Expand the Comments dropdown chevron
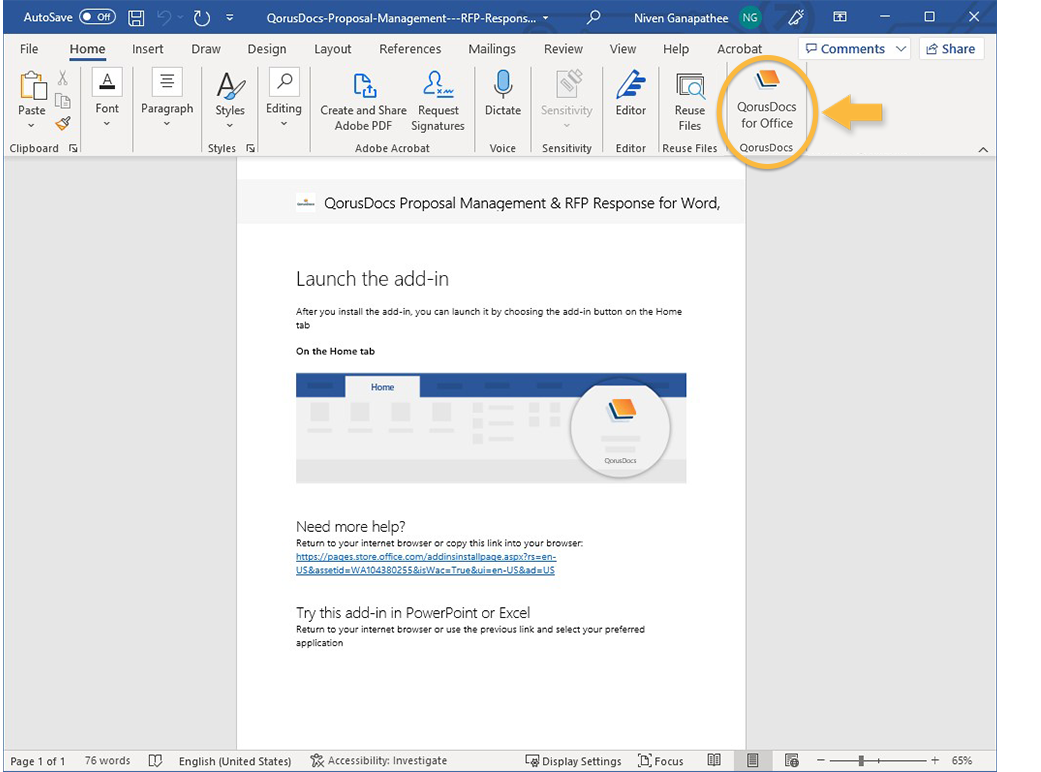 pos(901,48)
